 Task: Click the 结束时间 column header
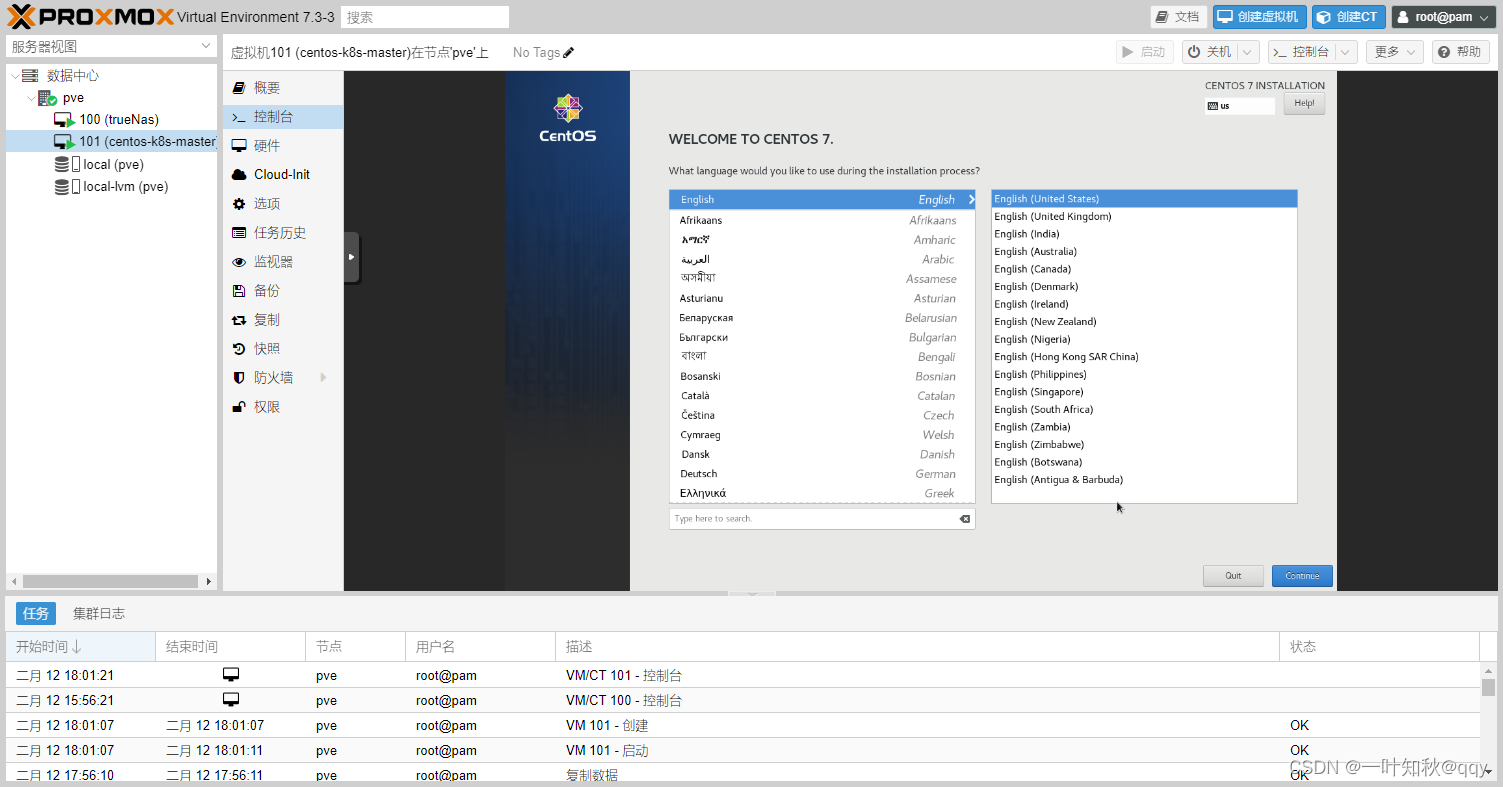(230, 647)
